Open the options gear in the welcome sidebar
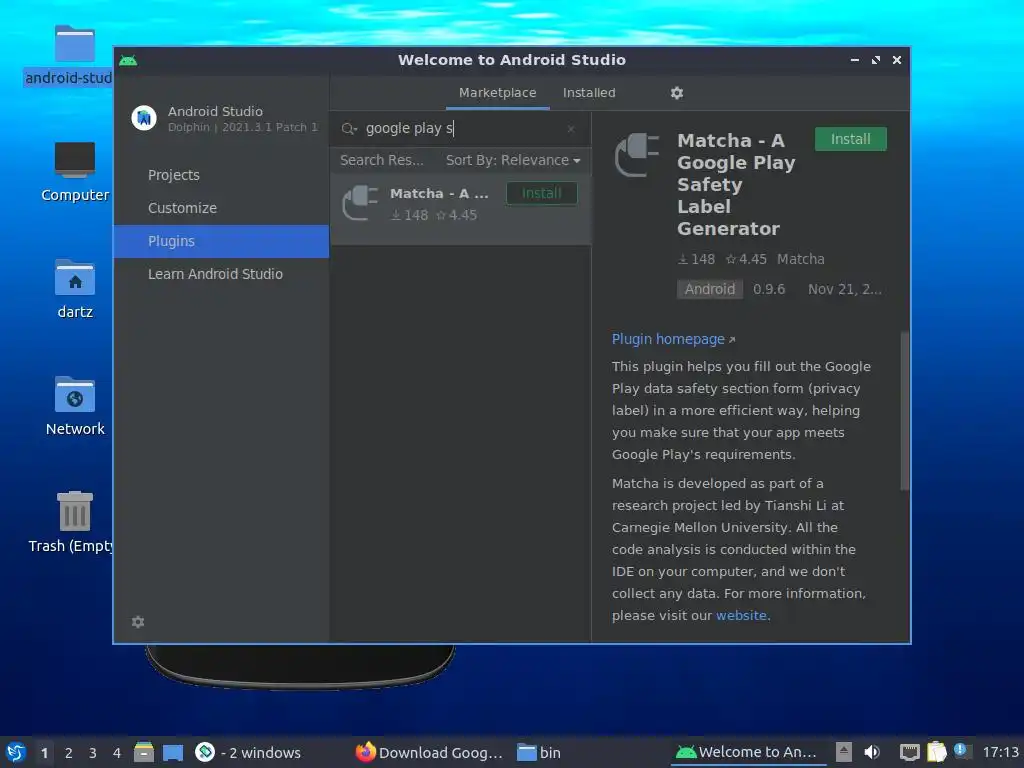Screen dimensions: 1024x768 (138, 622)
